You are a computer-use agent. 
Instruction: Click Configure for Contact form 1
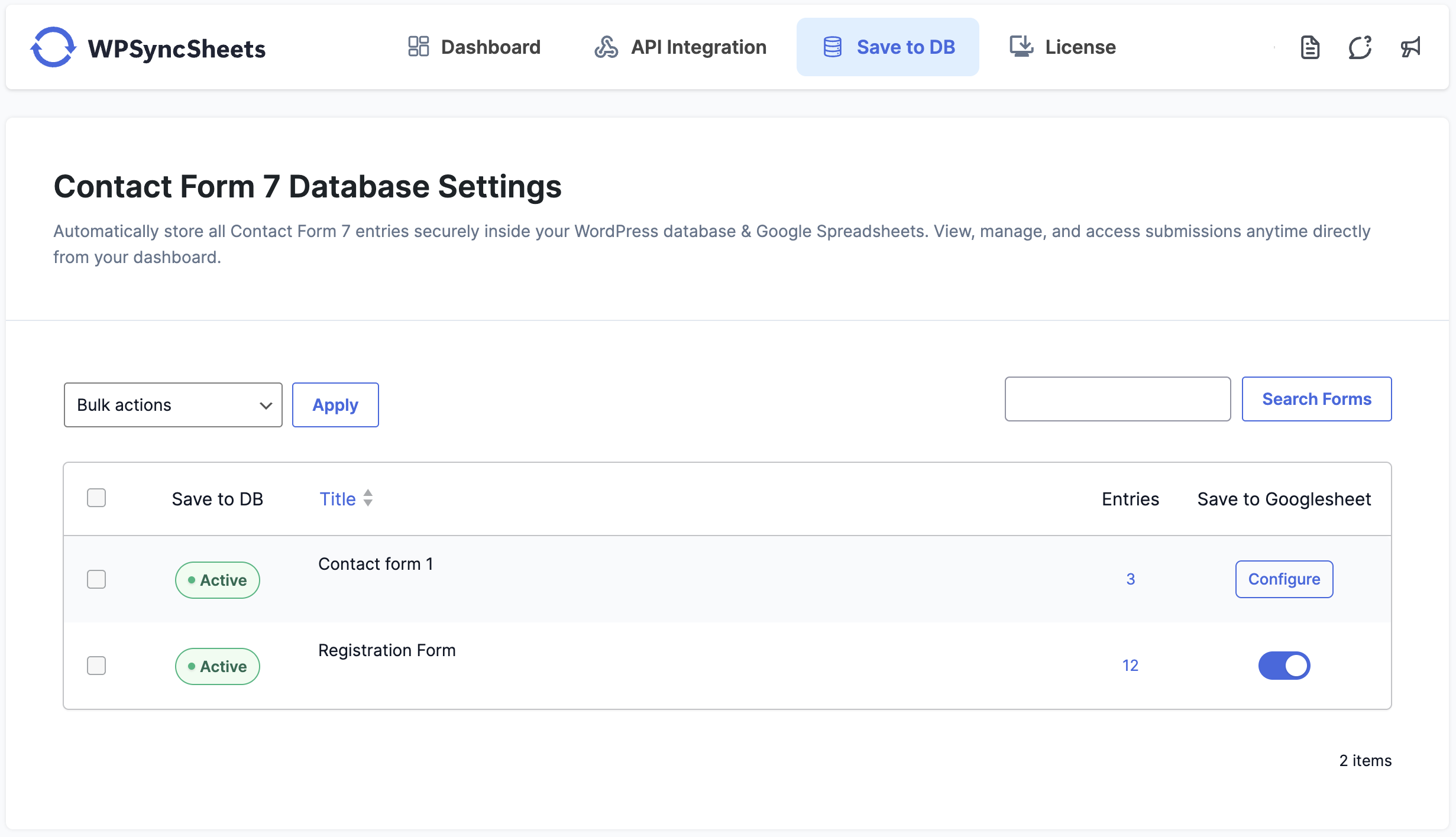pos(1284,579)
